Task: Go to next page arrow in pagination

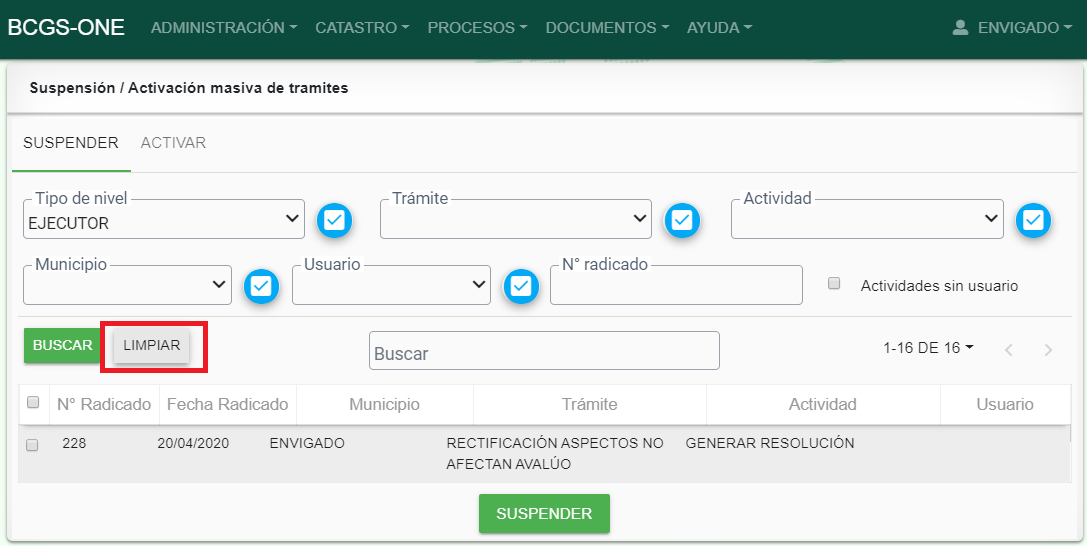Action: (1048, 350)
